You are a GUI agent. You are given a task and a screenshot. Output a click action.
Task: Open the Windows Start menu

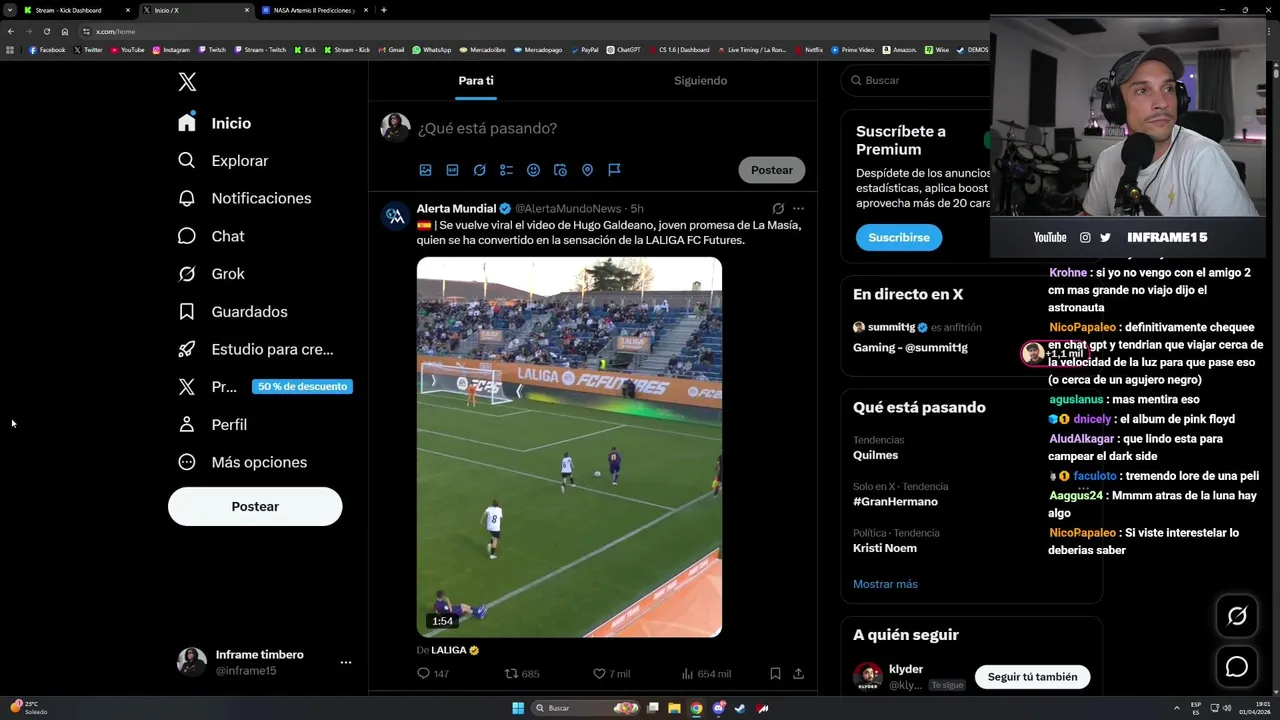(518, 708)
